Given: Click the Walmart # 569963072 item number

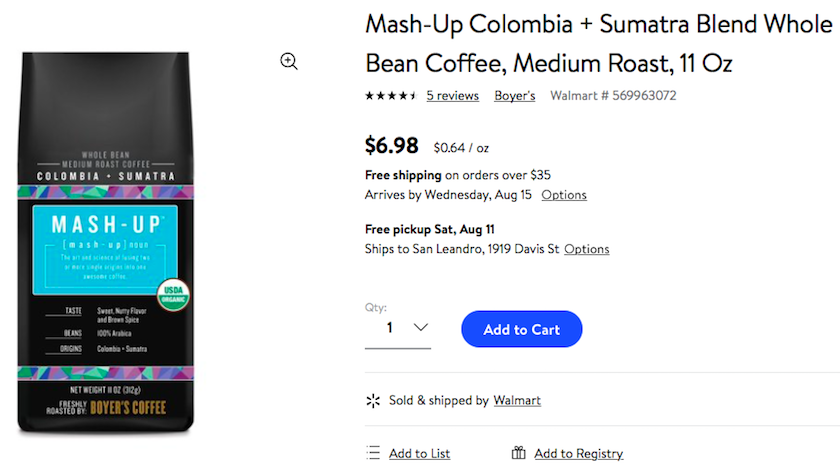Looking at the screenshot, I should 613,96.
